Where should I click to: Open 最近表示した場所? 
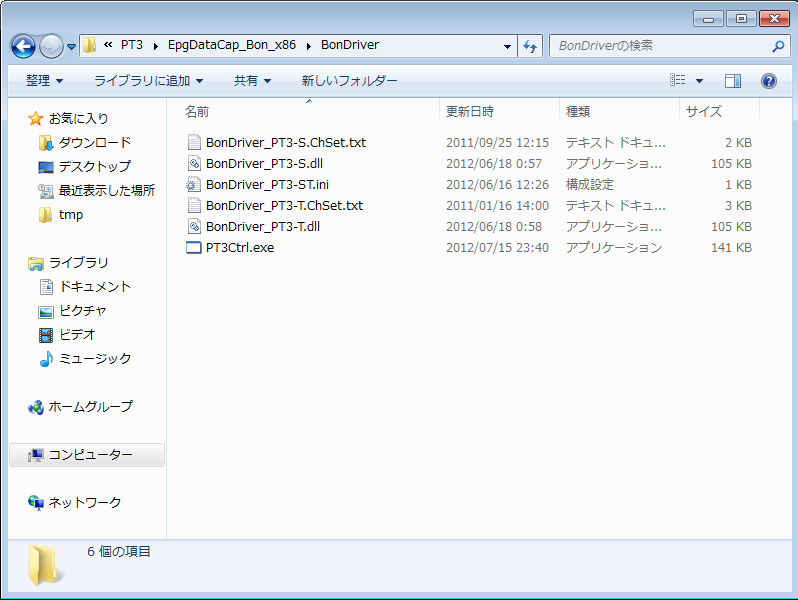[106, 190]
